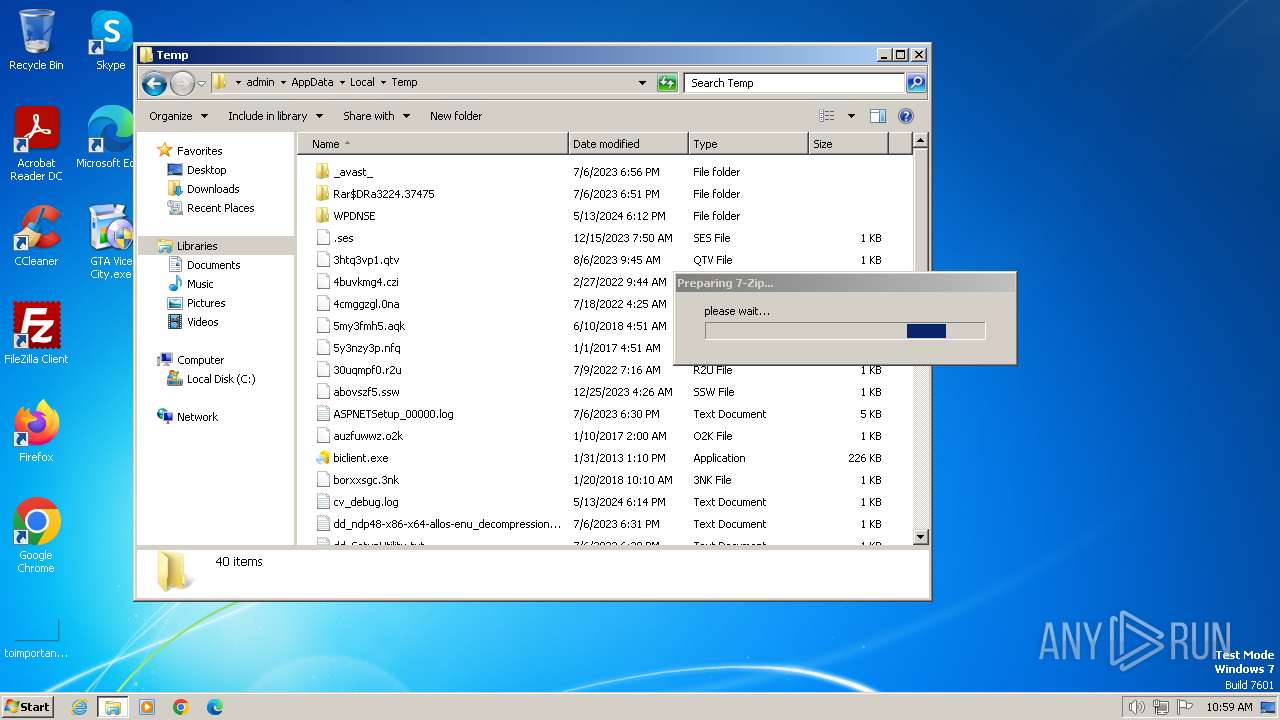
Task: Sort by the Date modified column
Action: [x=628, y=144]
